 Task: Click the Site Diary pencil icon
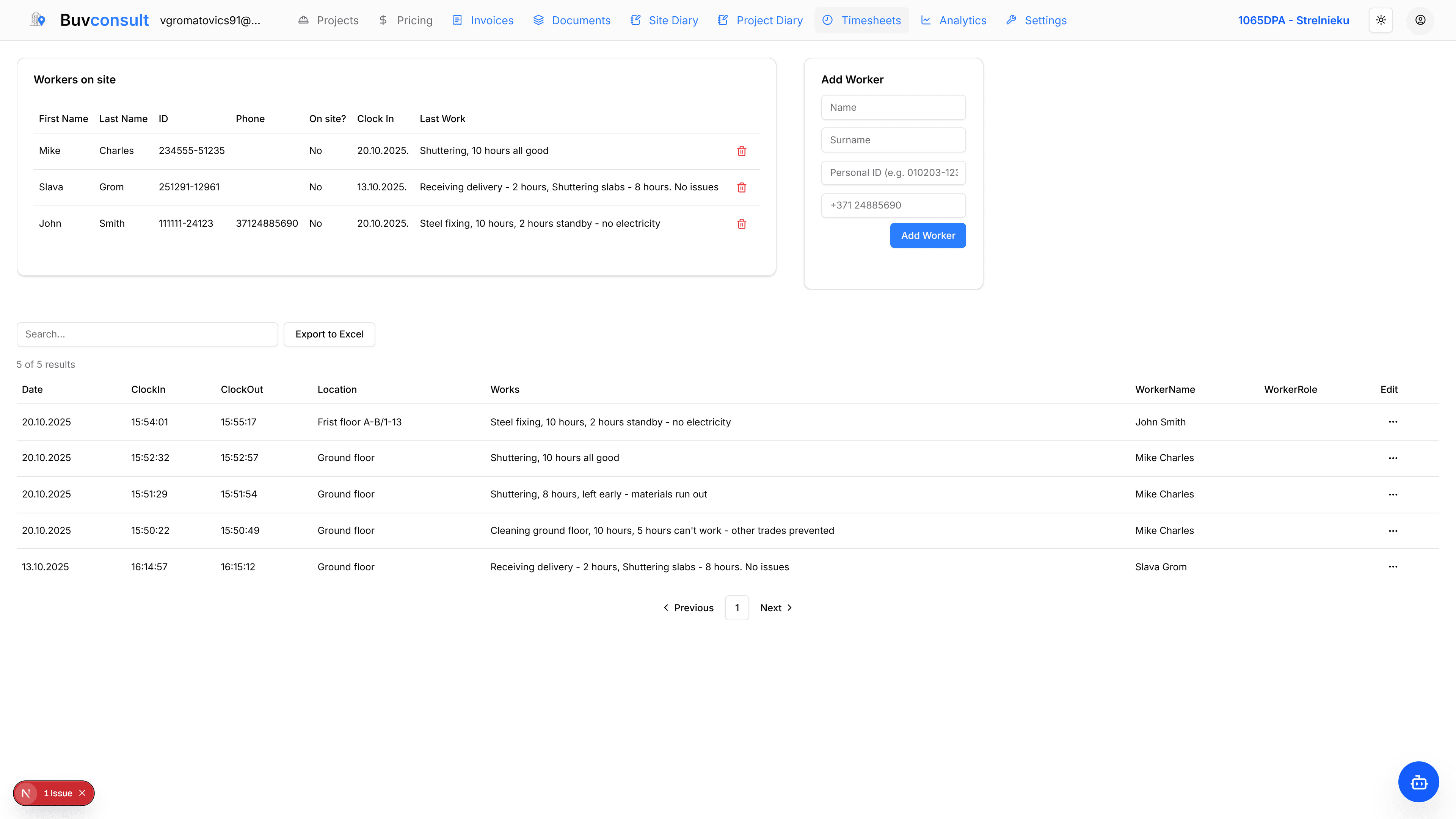click(636, 19)
